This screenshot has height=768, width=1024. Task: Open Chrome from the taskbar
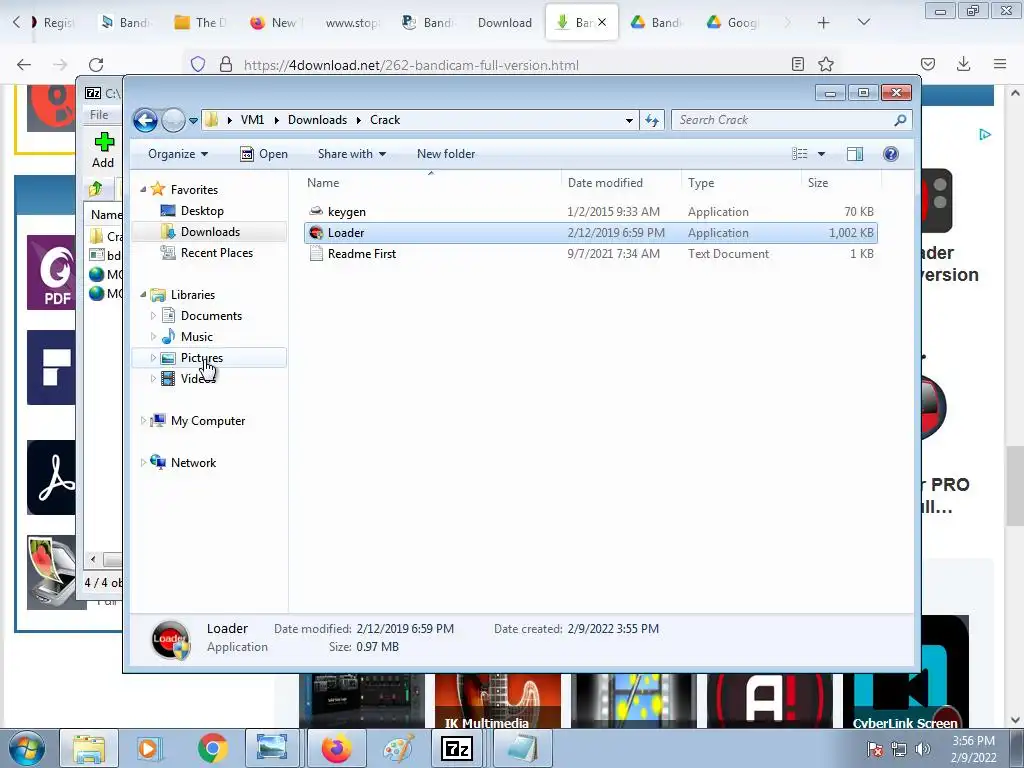click(x=212, y=748)
